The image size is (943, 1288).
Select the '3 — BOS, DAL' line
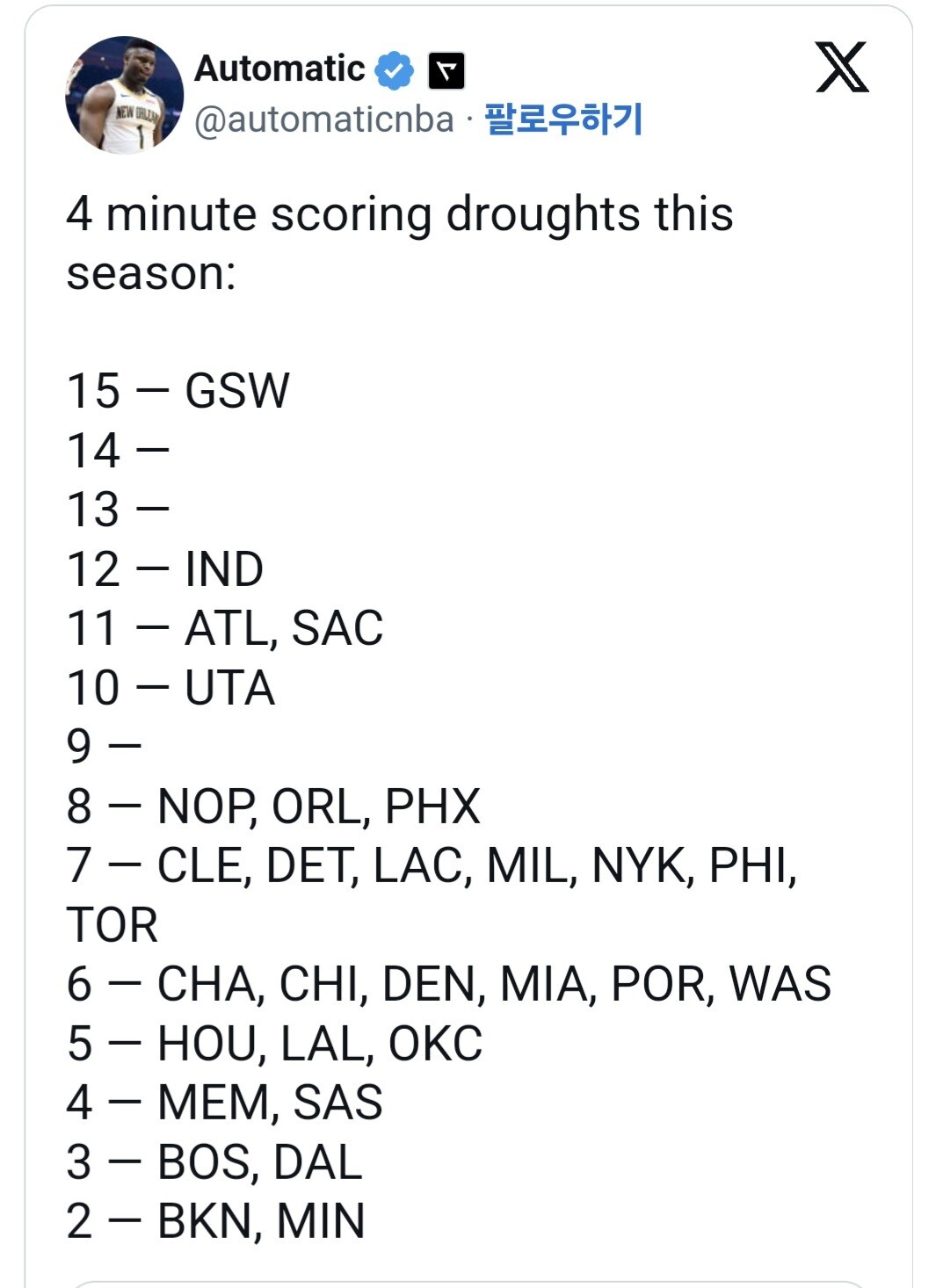click(x=214, y=1162)
